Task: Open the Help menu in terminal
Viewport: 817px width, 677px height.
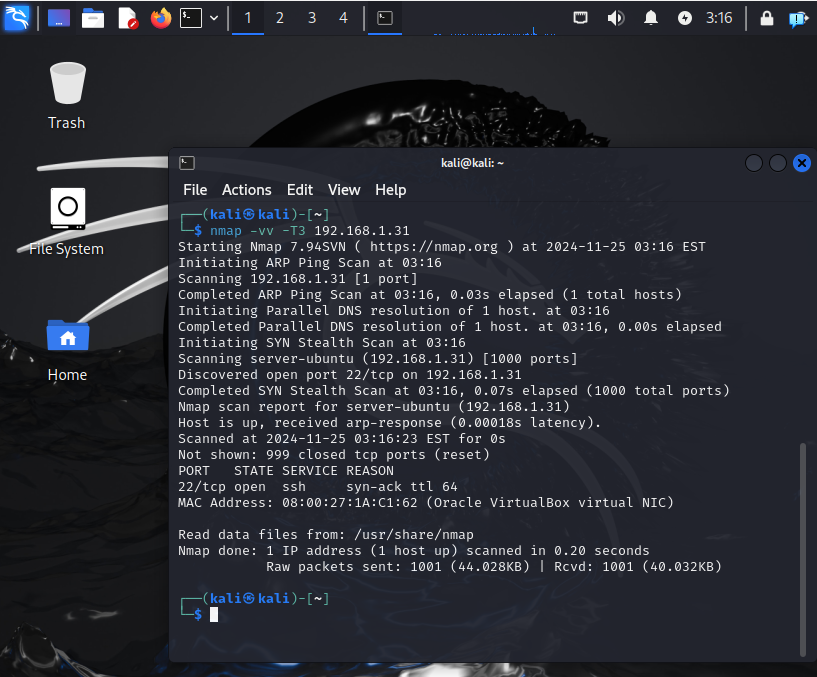Action: (x=391, y=190)
